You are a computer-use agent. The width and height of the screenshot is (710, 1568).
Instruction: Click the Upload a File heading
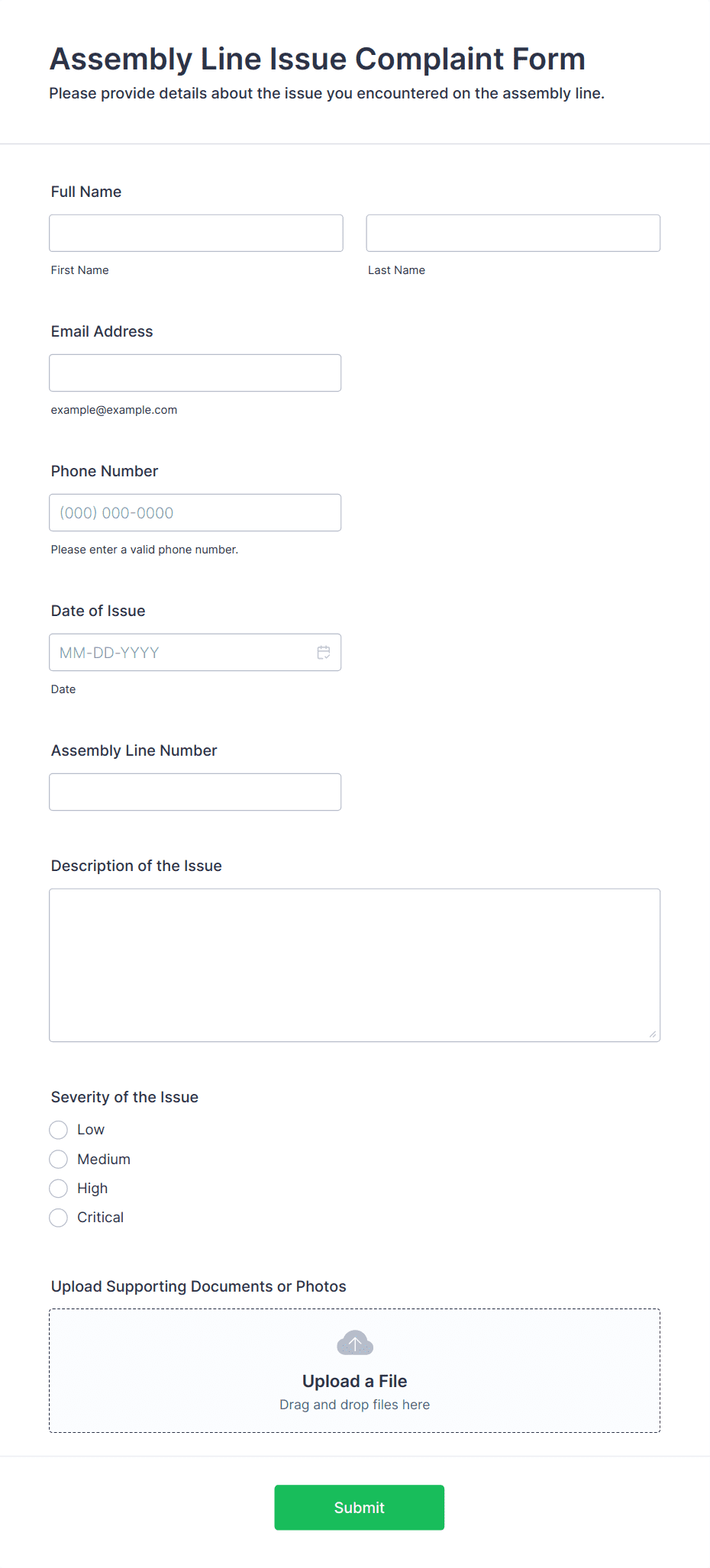click(355, 1381)
